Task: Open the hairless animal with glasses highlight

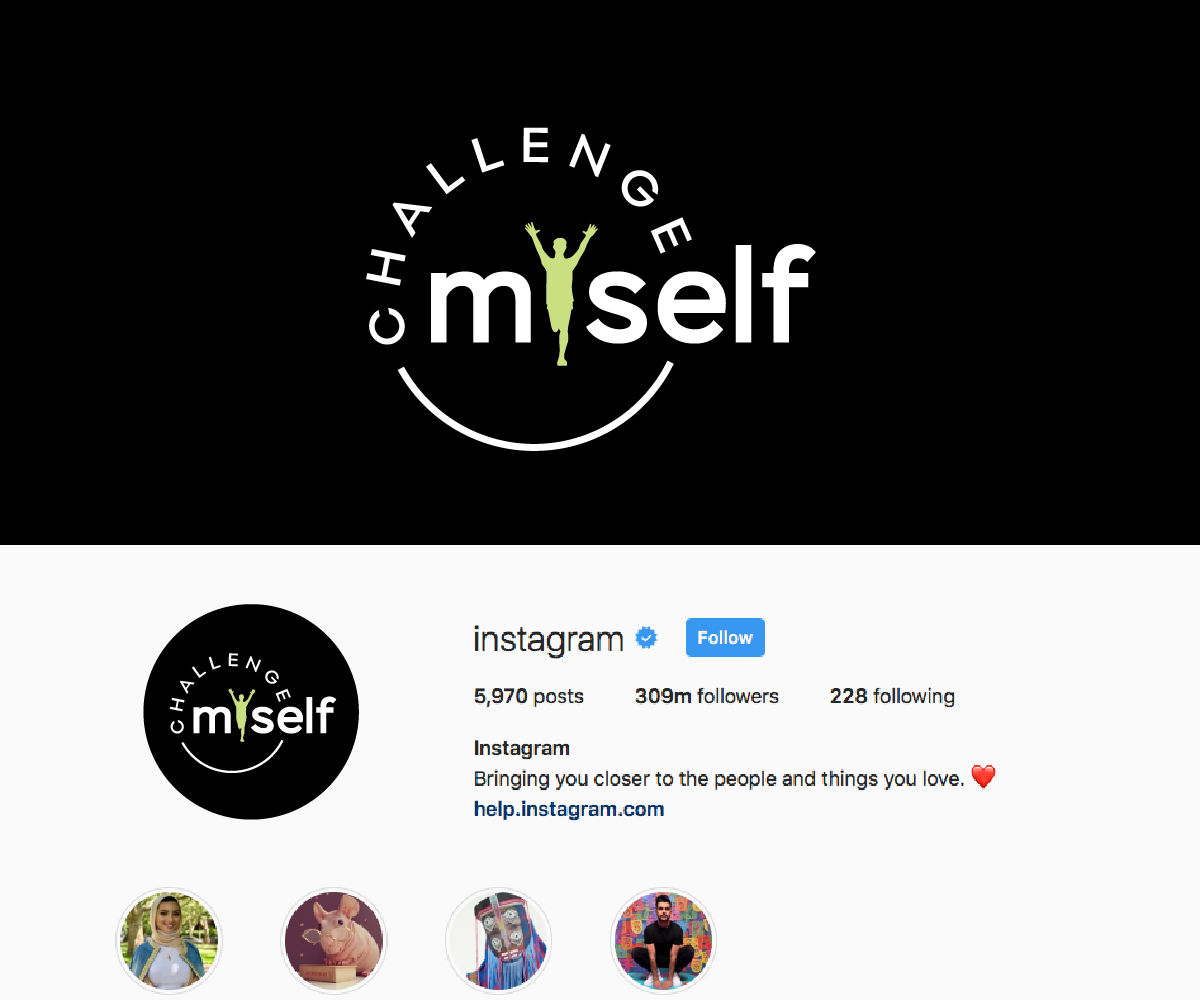Action: (x=334, y=941)
